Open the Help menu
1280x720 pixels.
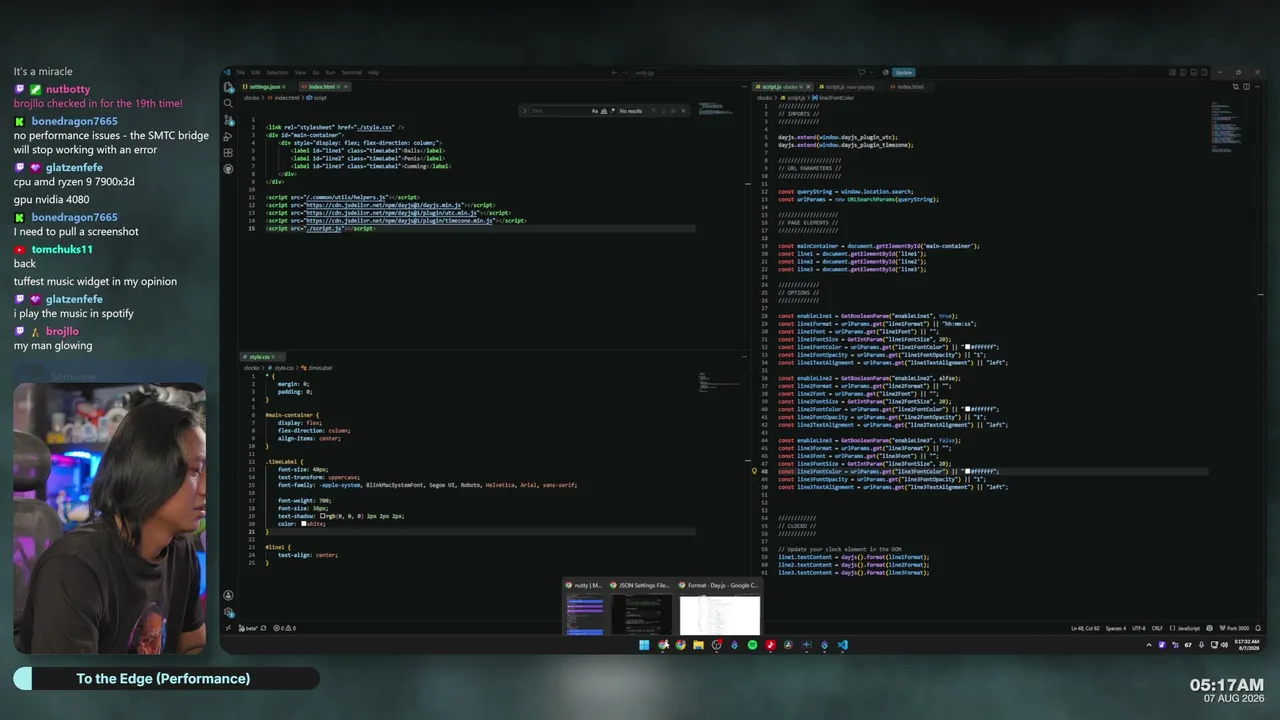373,73
